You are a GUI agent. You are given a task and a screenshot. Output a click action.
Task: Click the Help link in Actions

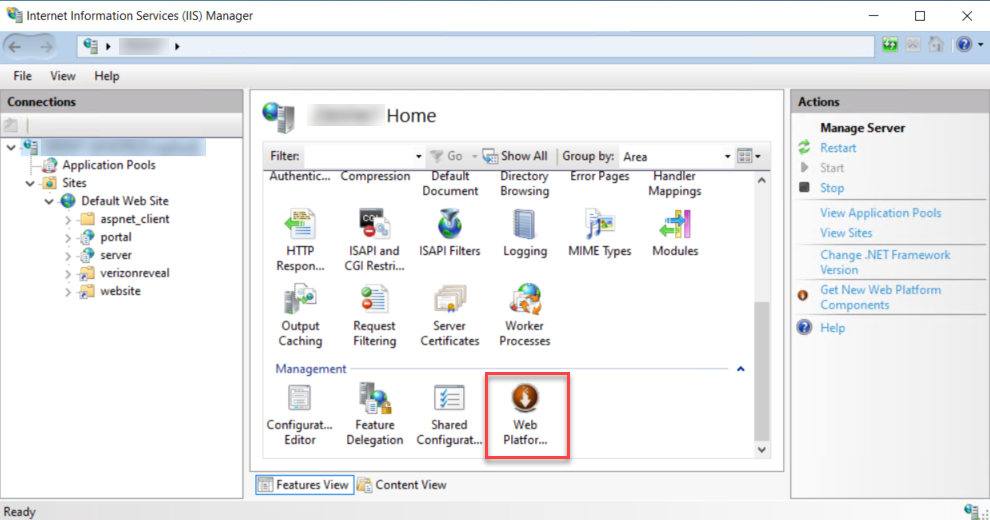[x=832, y=328]
